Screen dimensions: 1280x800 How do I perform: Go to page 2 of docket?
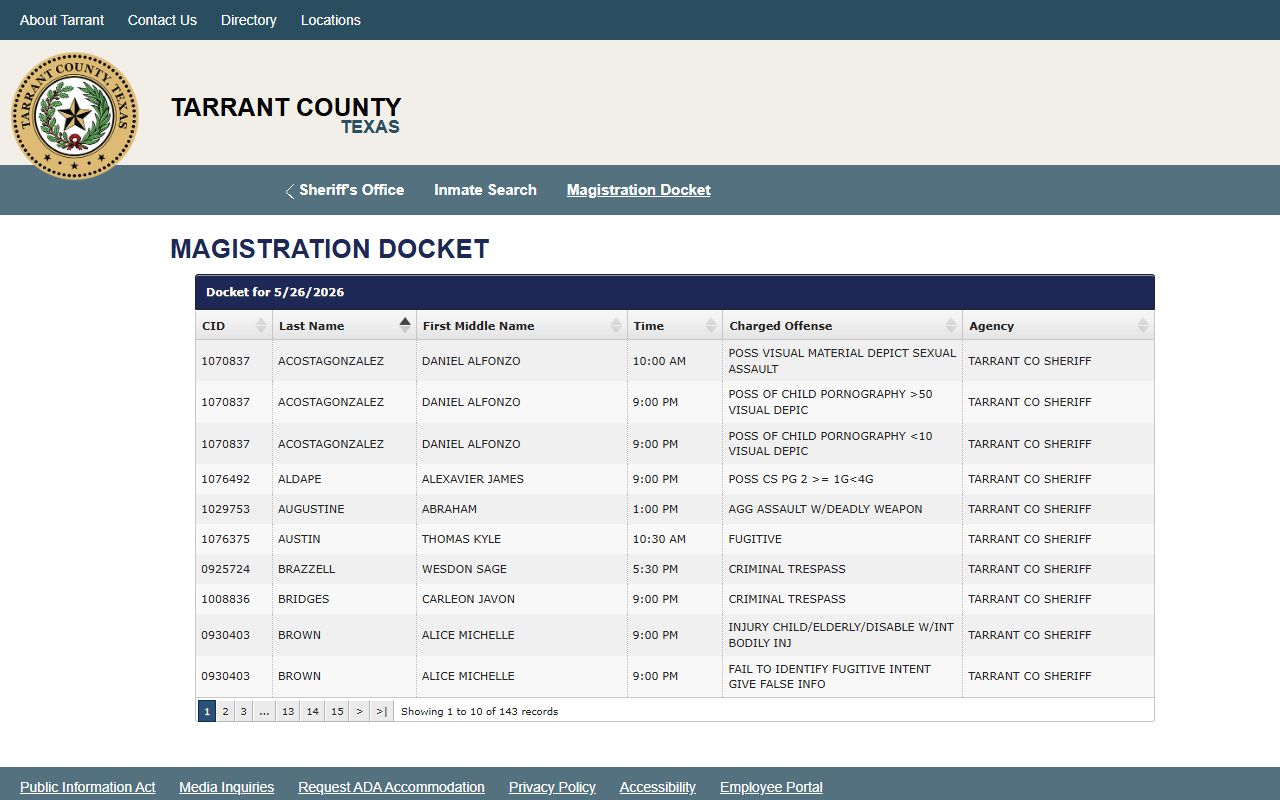[225, 711]
